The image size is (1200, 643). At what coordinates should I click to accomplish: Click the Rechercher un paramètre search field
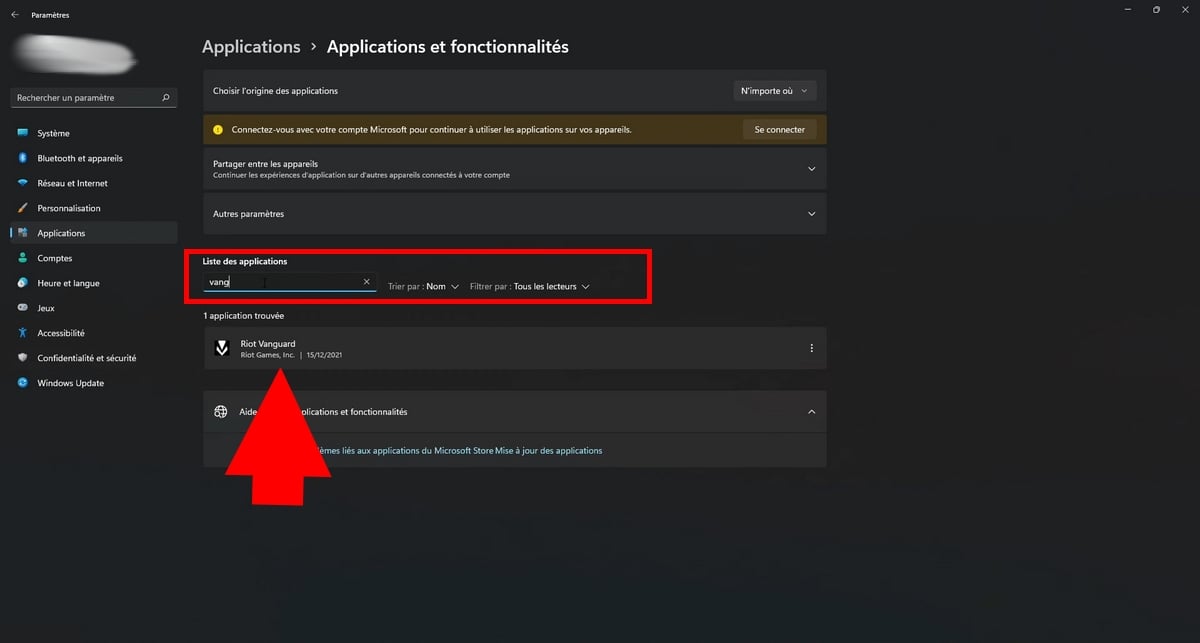point(85,98)
